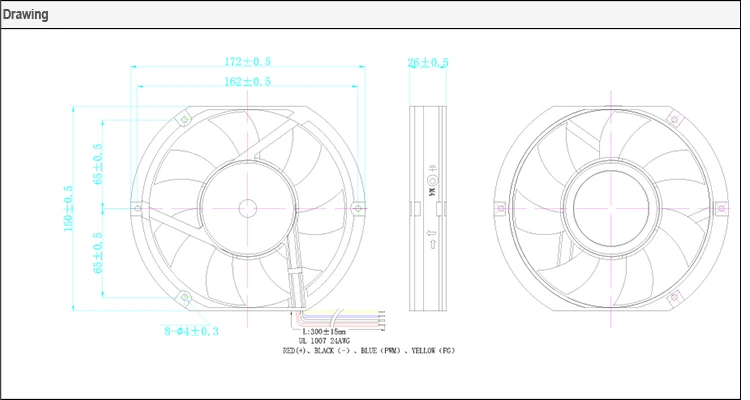Select the lower 65±0.5 dimension
Viewport: 750px width, 400px height.
(98, 253)
